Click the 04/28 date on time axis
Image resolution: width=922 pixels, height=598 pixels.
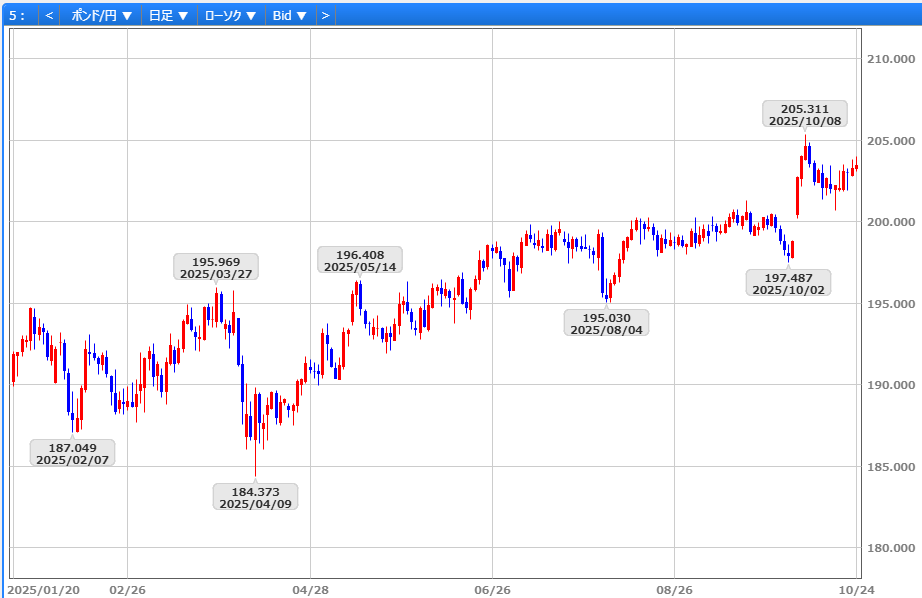click(x=310, y=589)
